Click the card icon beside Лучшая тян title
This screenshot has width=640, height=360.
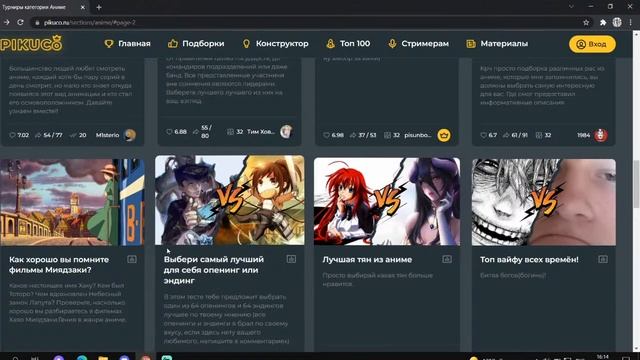click(447, 259)
